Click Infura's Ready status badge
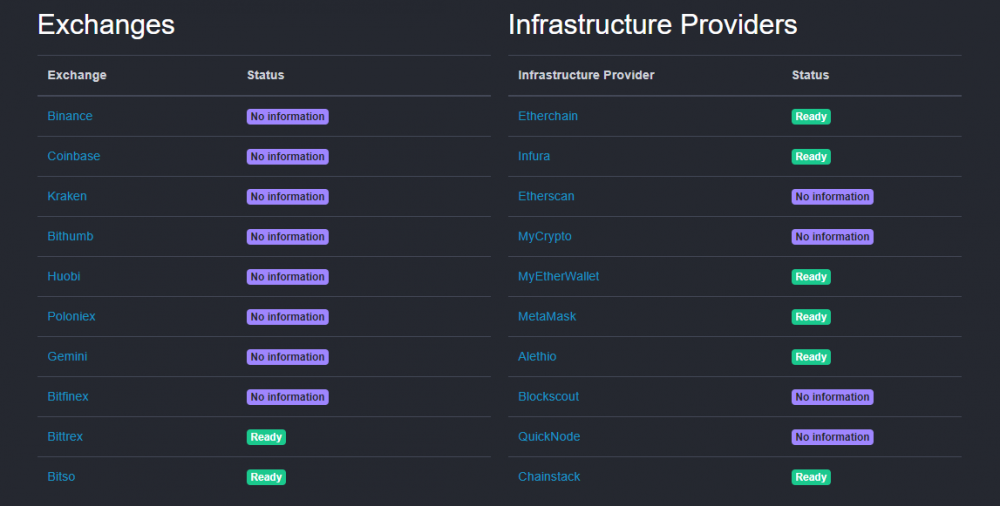This screenshot has width=1000, height=506. point(811,157)
